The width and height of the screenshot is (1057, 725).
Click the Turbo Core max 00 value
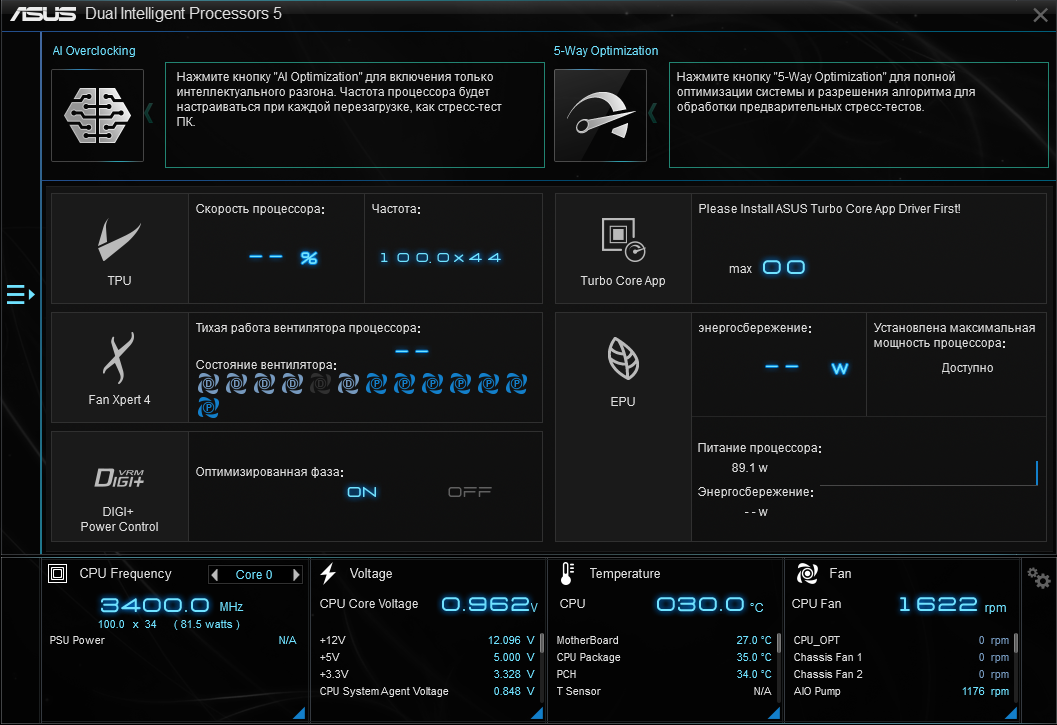pos(783,268)
